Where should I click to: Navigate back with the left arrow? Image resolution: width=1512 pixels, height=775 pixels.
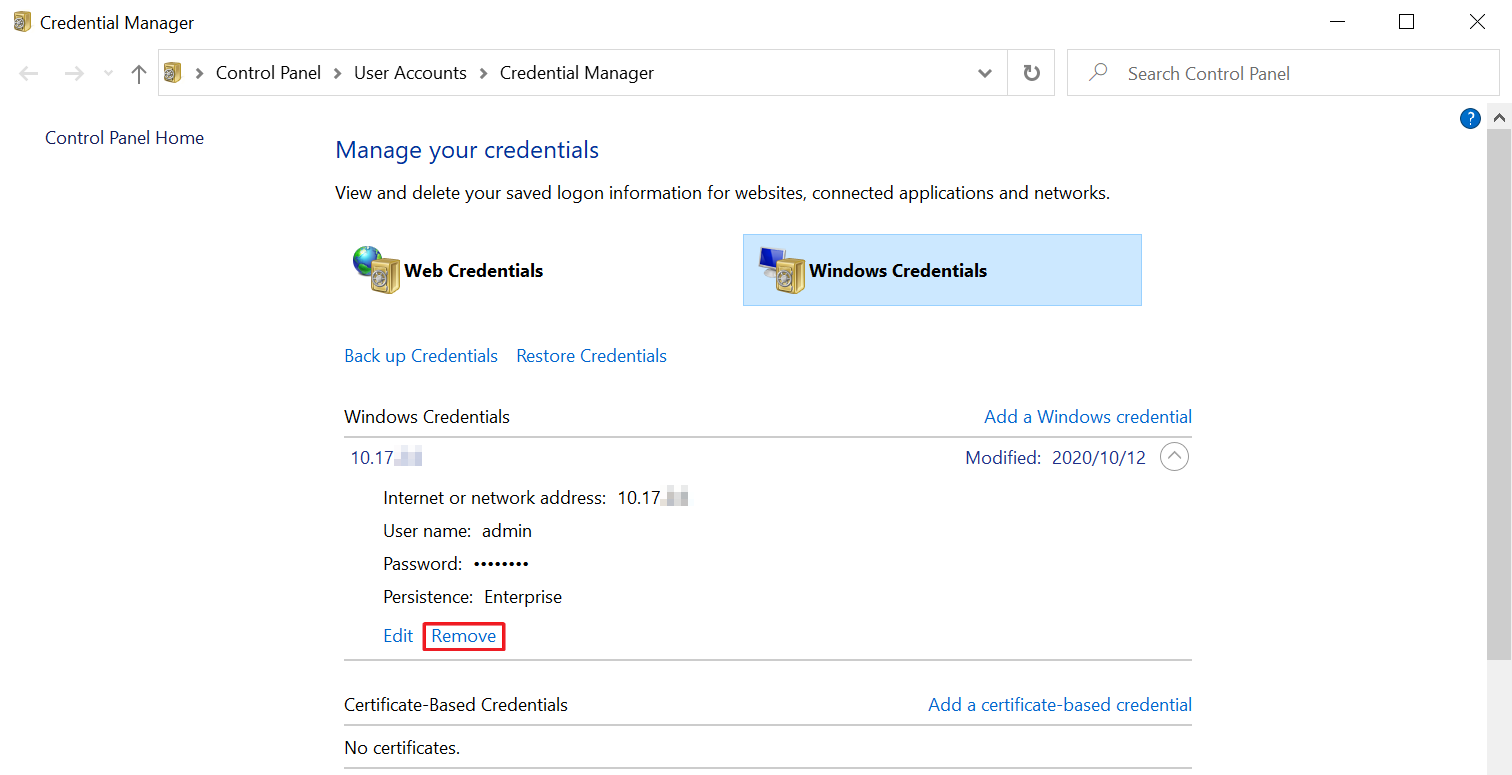pyautogui.click(x=28, y=72)
